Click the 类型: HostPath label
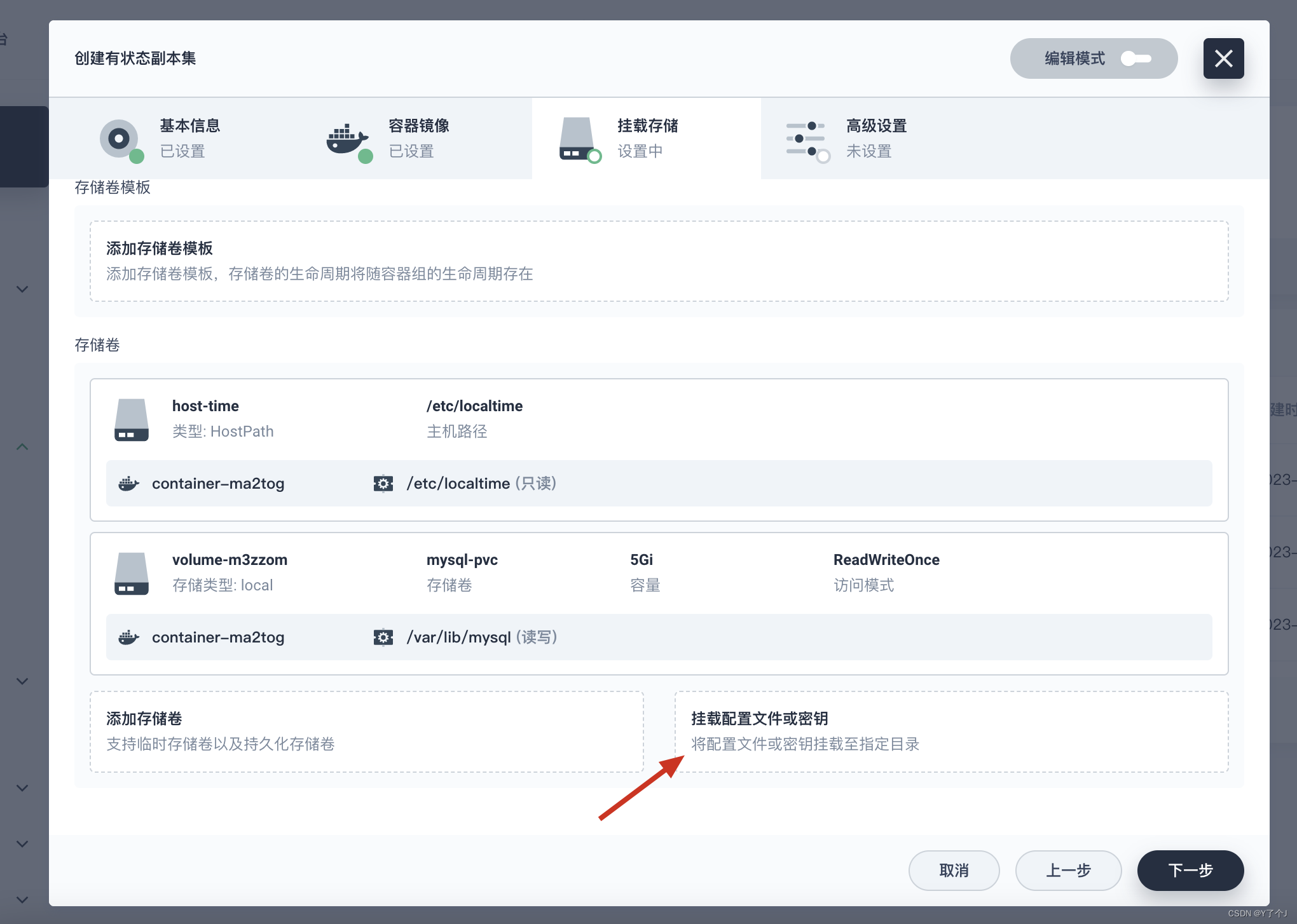 point(223,431)
